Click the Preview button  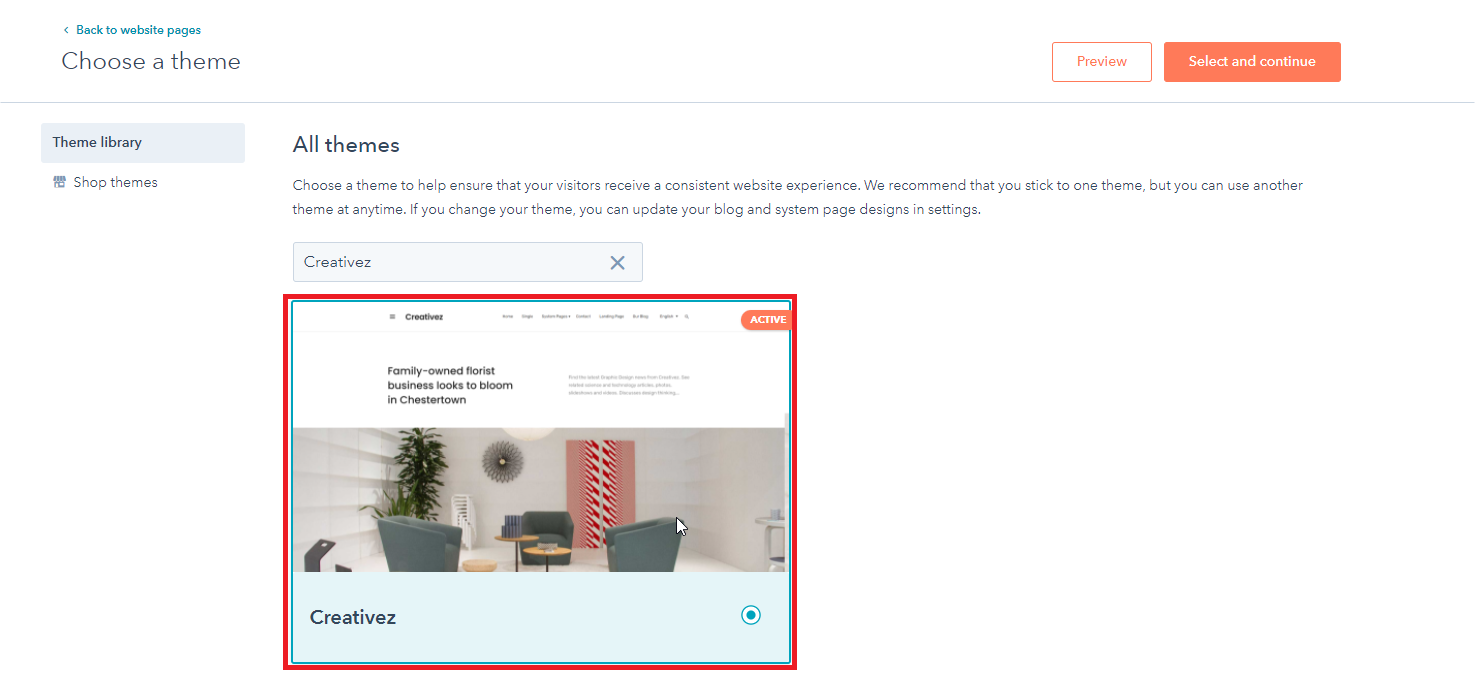(1102, 62)
